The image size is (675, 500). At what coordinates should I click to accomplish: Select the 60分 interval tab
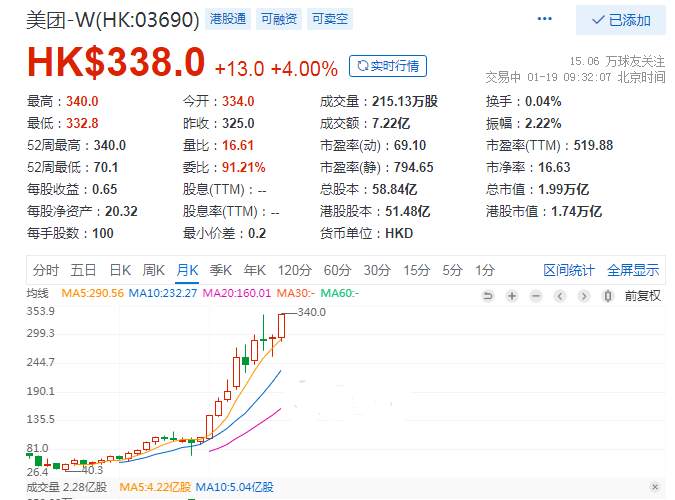pyautogui.click(x=338, y=270)
